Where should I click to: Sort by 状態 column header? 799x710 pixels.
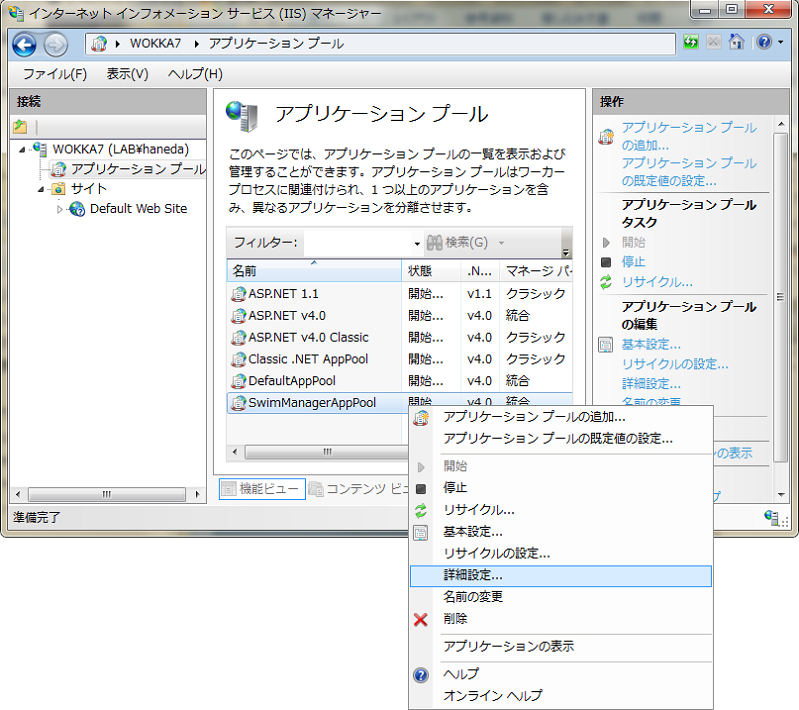431,271
